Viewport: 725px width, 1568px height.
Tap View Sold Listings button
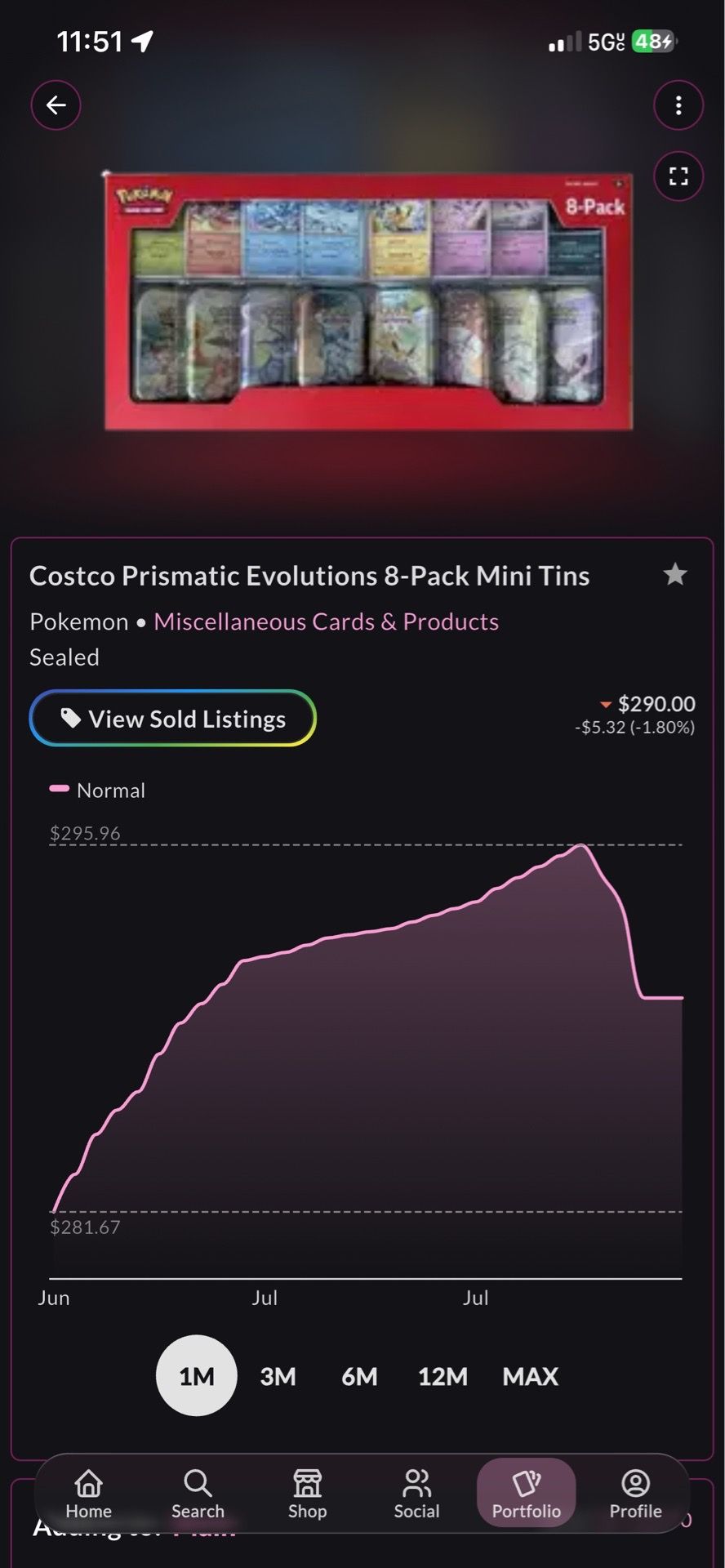pyautogui.click(x=173, y=718)
